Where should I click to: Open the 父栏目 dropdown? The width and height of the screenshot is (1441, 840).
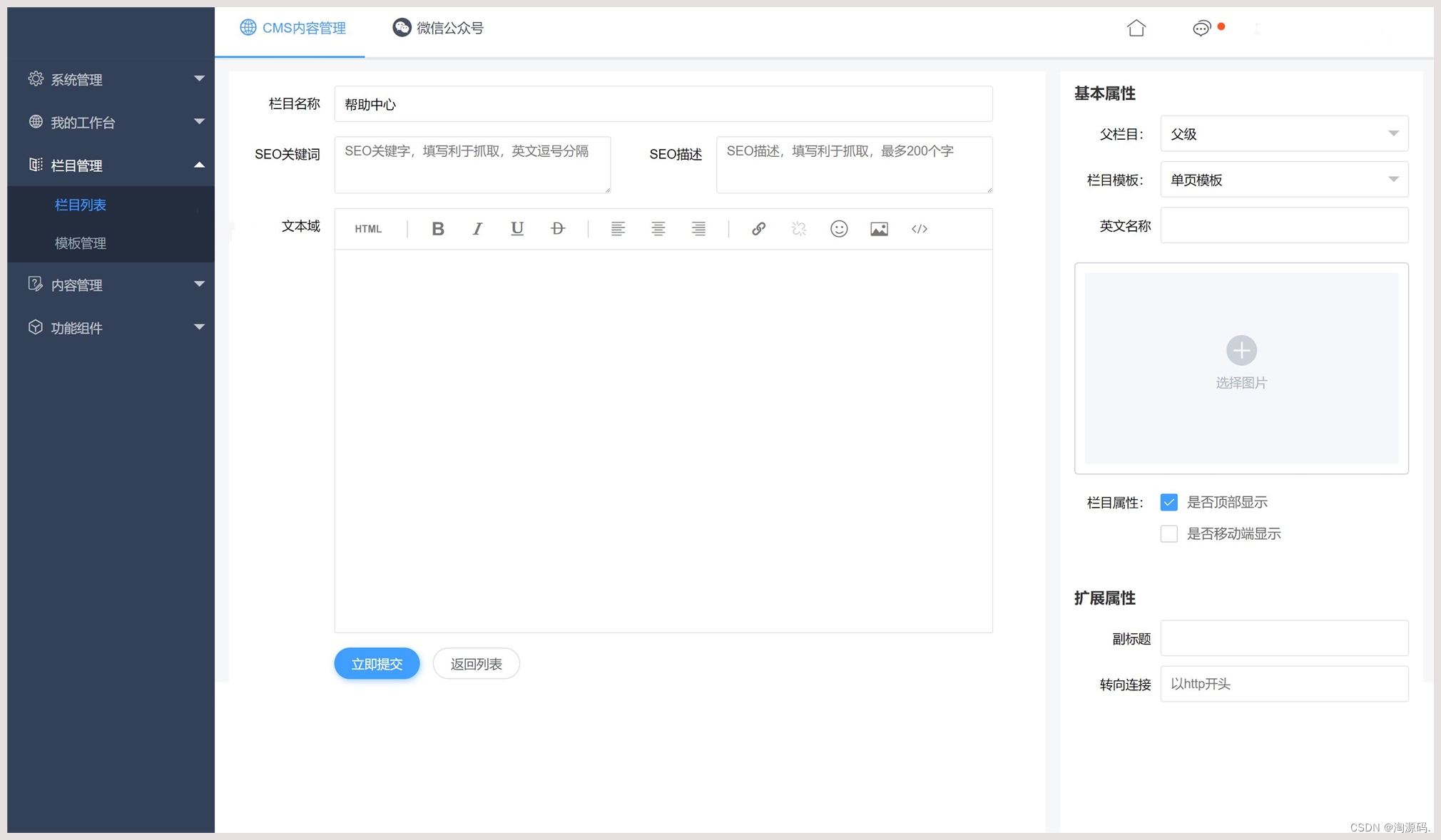coord(1284,134)
